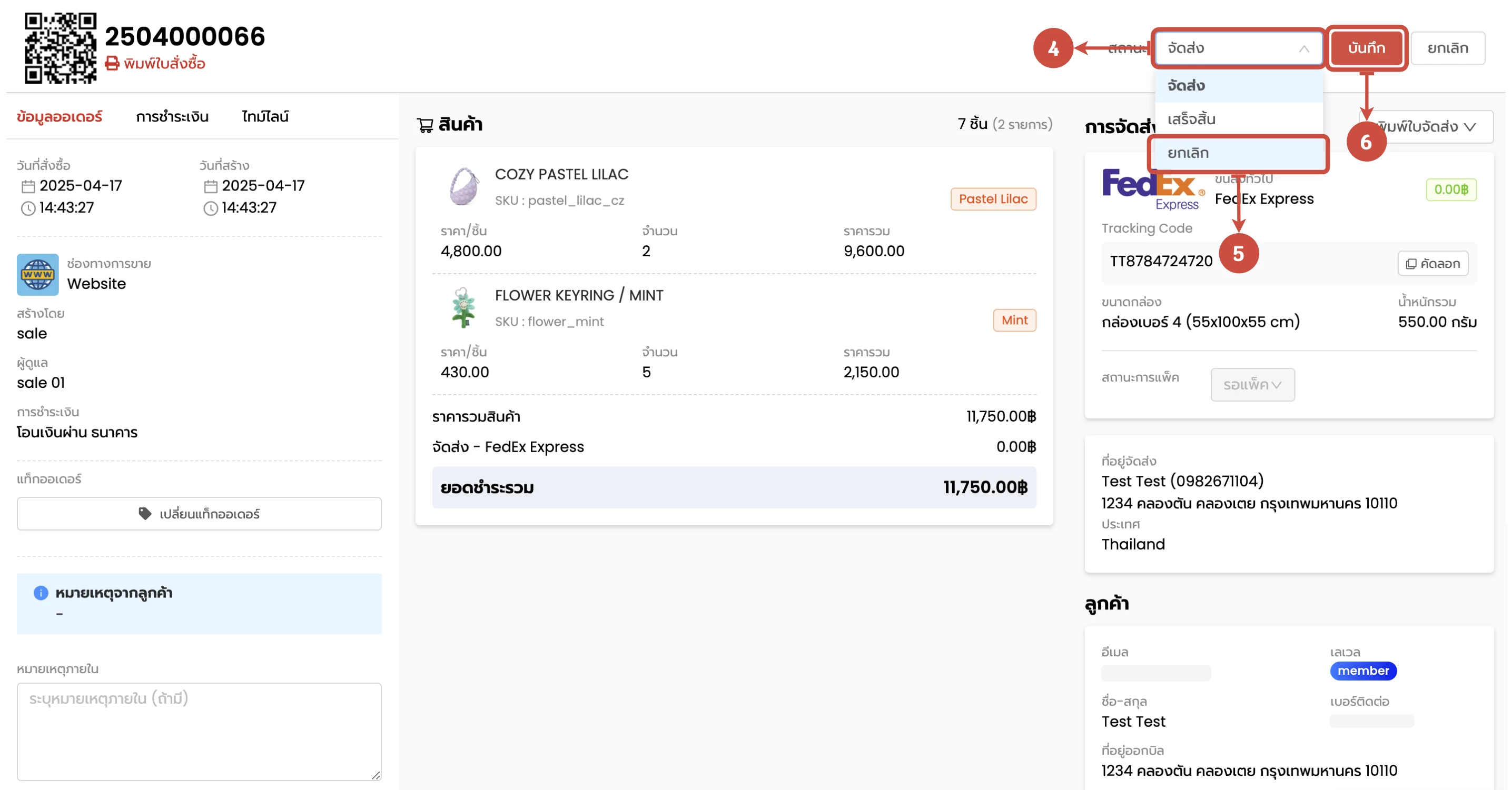Switch to the ไทม์ไลน์ tab
Screen dimensions: 1512x790
pyautogui.click(x=265, y=117)
